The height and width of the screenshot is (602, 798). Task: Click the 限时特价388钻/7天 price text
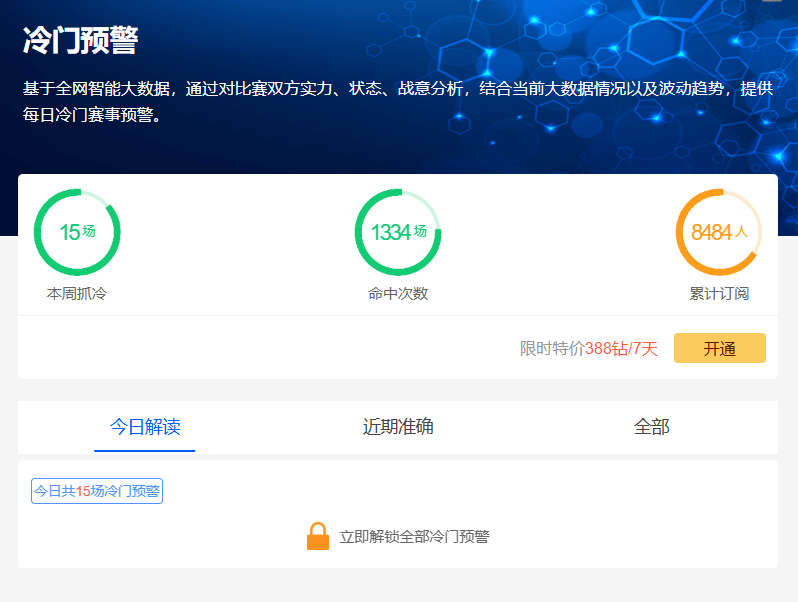click(x=589, y=349)
